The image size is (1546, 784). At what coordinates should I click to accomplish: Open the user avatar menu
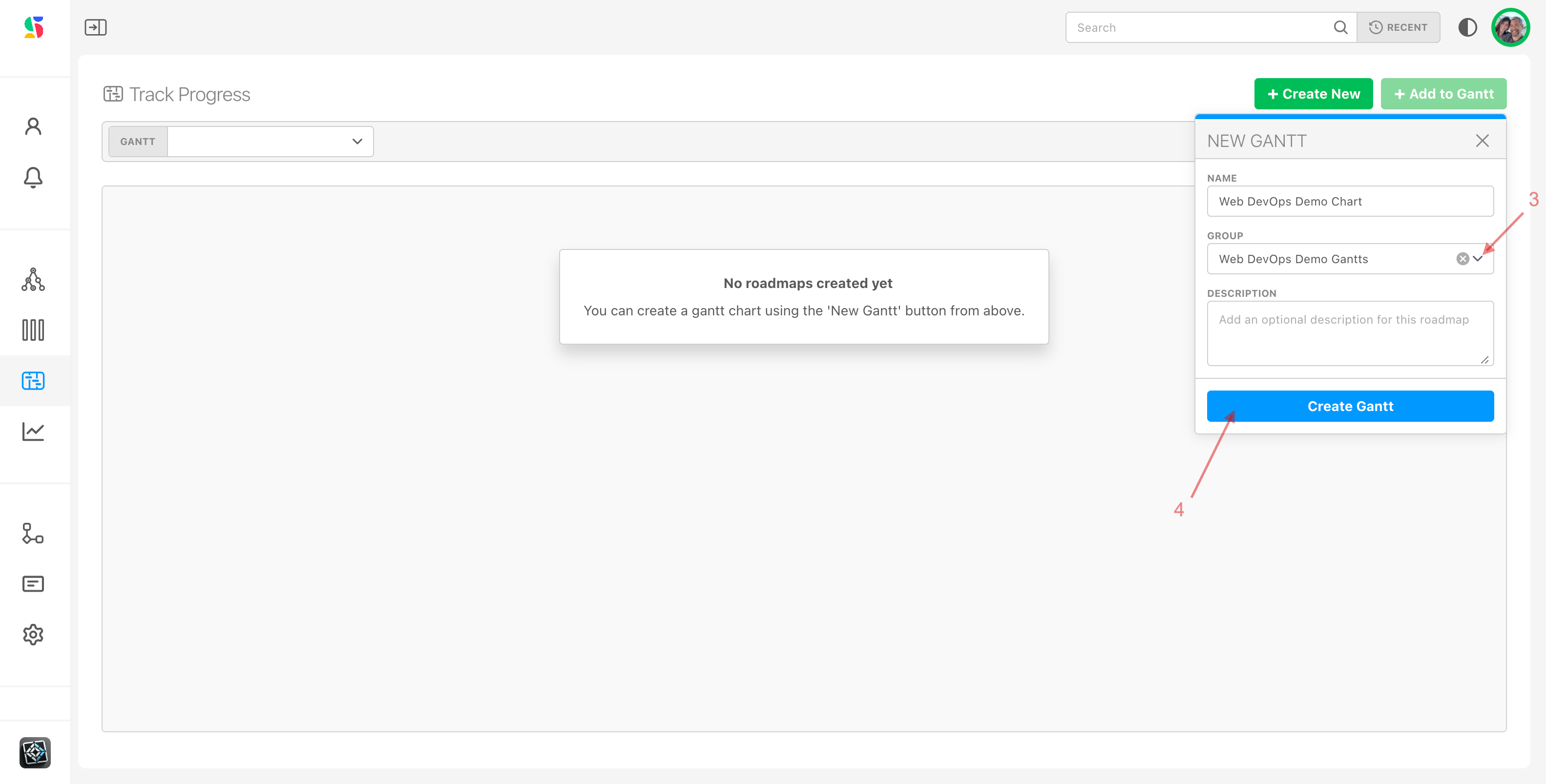1510,28
